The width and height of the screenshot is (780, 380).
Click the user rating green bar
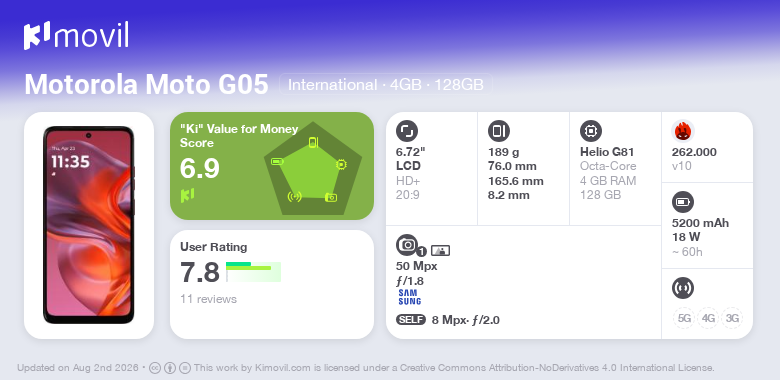[253, 272]
